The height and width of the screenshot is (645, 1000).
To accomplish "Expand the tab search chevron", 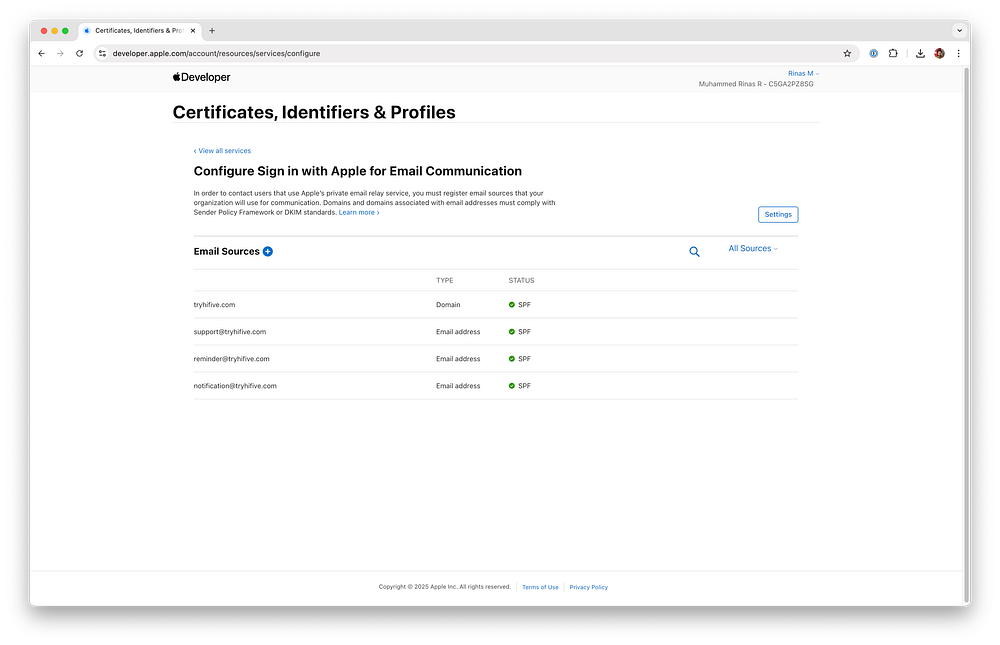I will [x=959, y=31].
